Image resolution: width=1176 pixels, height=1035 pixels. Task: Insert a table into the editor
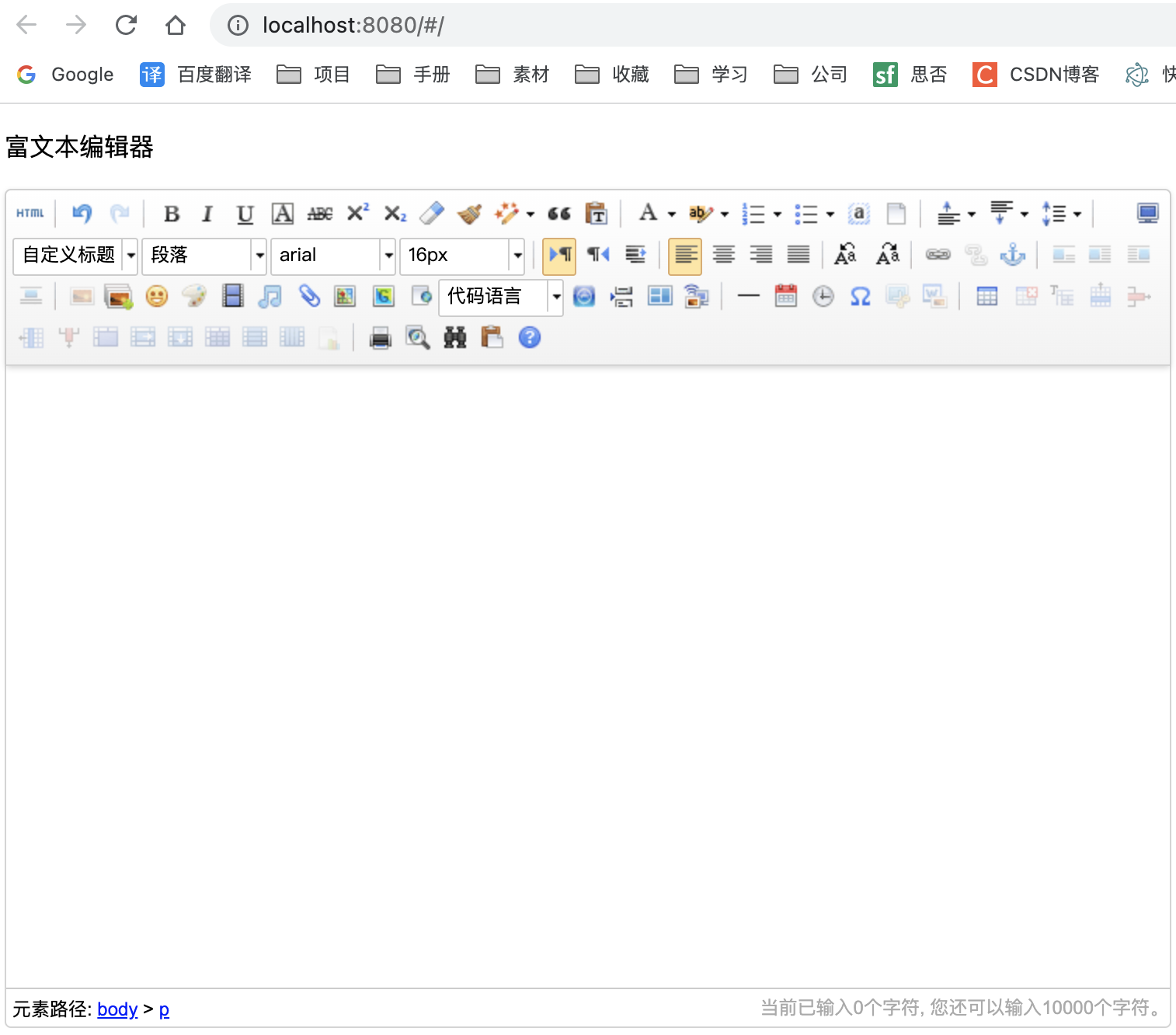pyautogui.click(x=987, y=296)
